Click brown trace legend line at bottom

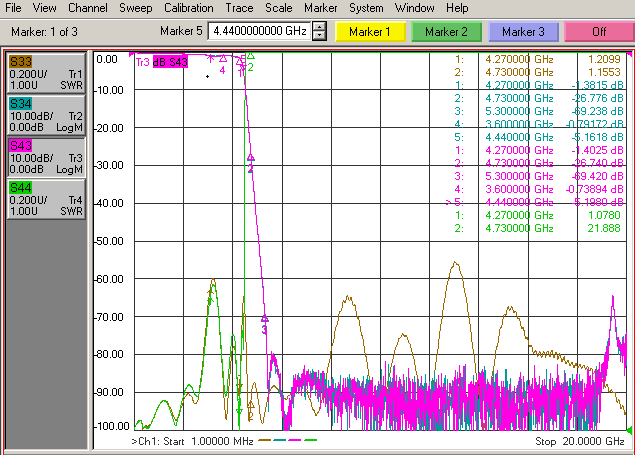(x=264, y=440)
